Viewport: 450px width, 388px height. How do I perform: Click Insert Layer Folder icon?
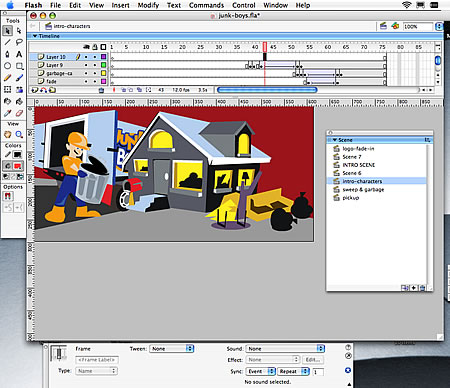52,90
